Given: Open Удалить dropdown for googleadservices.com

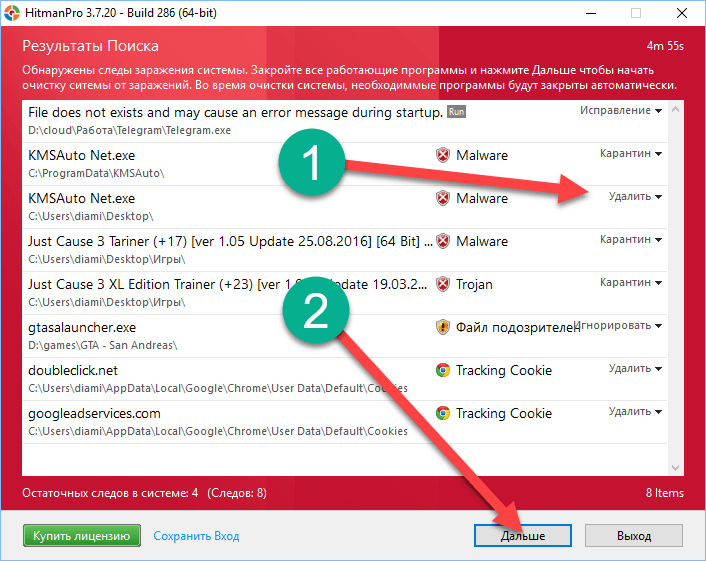Looking at the screenshot, I should point(635,412).
